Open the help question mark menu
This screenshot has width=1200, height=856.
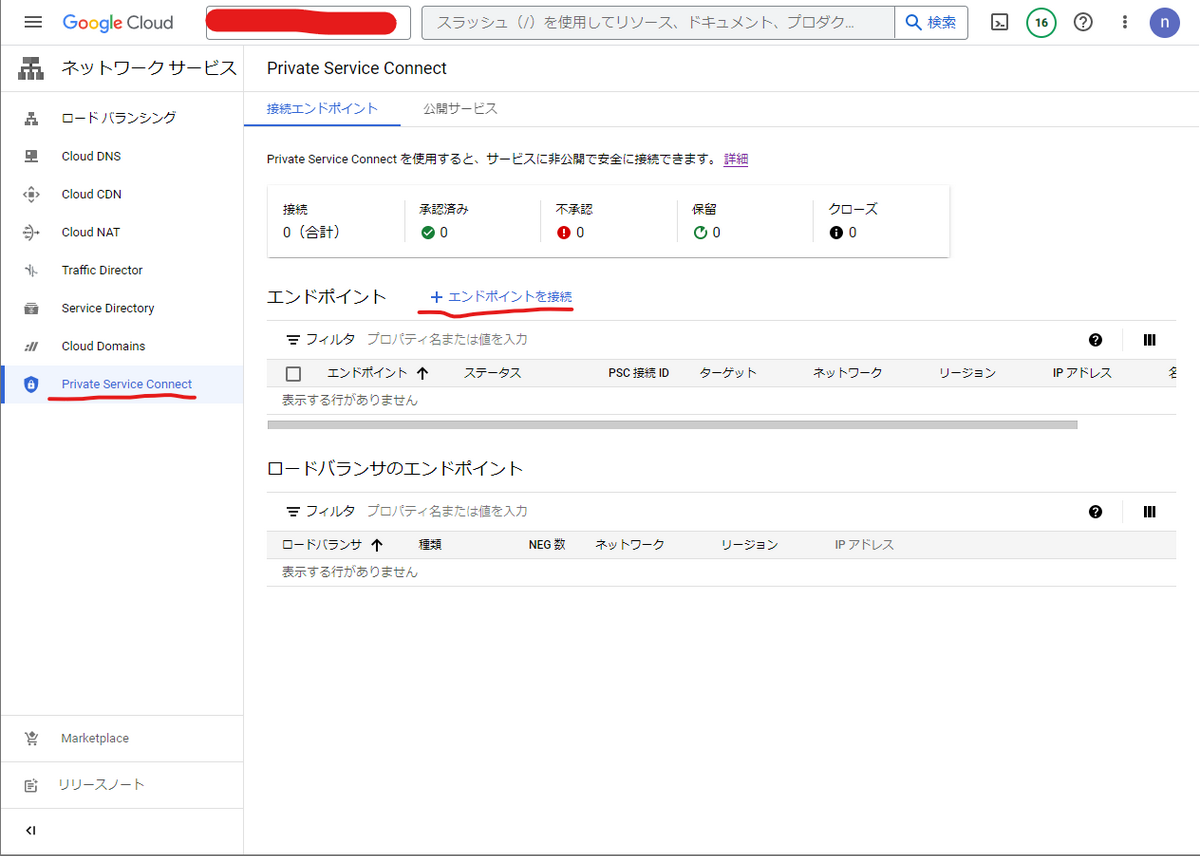tap(1083, 22)
